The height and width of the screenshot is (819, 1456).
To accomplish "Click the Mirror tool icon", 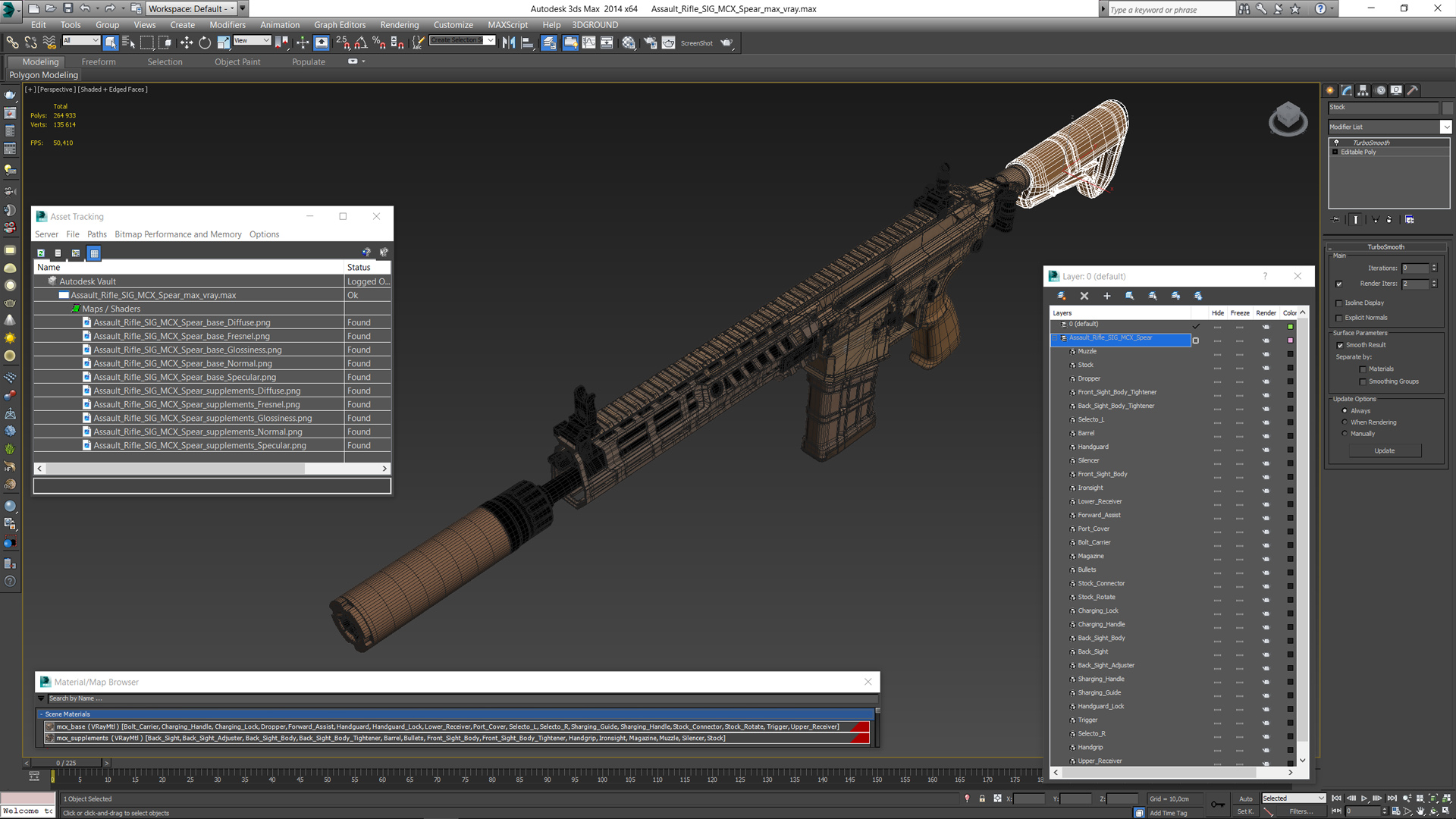I will (x=509, y=43).
